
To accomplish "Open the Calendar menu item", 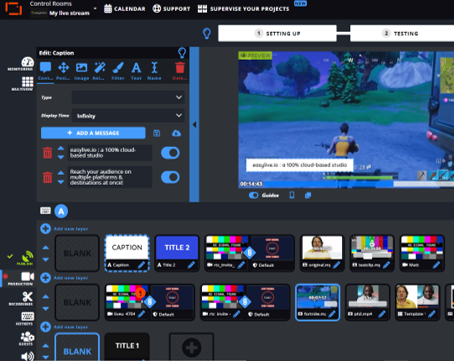I will [x=125, y=9].
